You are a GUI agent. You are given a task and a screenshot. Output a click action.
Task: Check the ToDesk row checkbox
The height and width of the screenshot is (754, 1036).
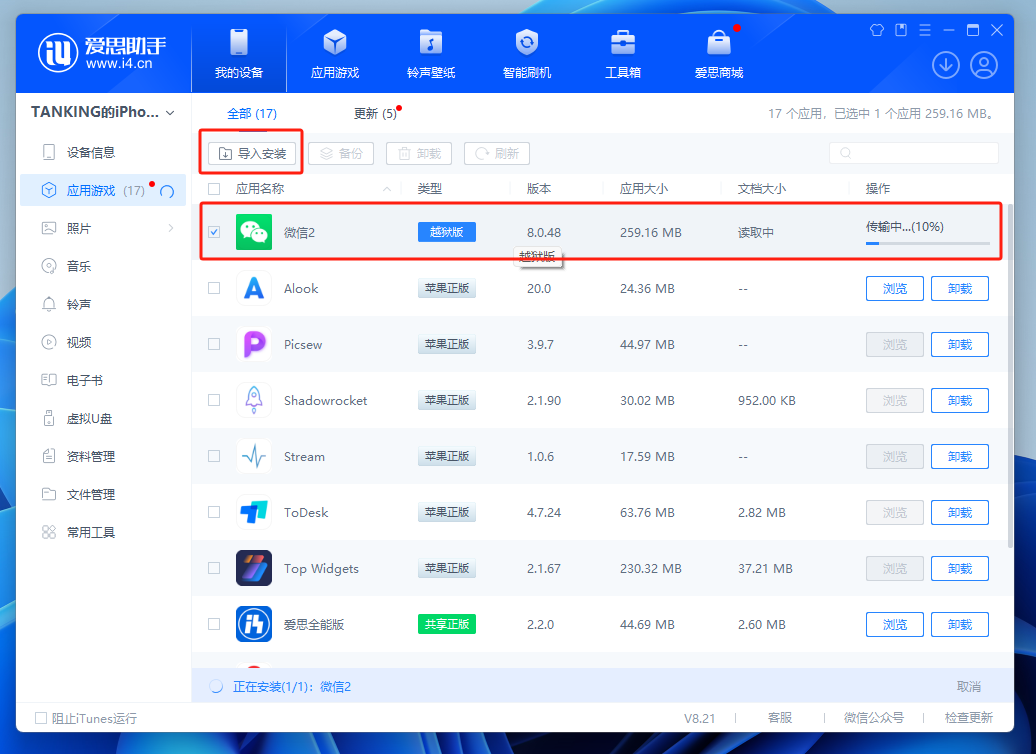[214, 512]
